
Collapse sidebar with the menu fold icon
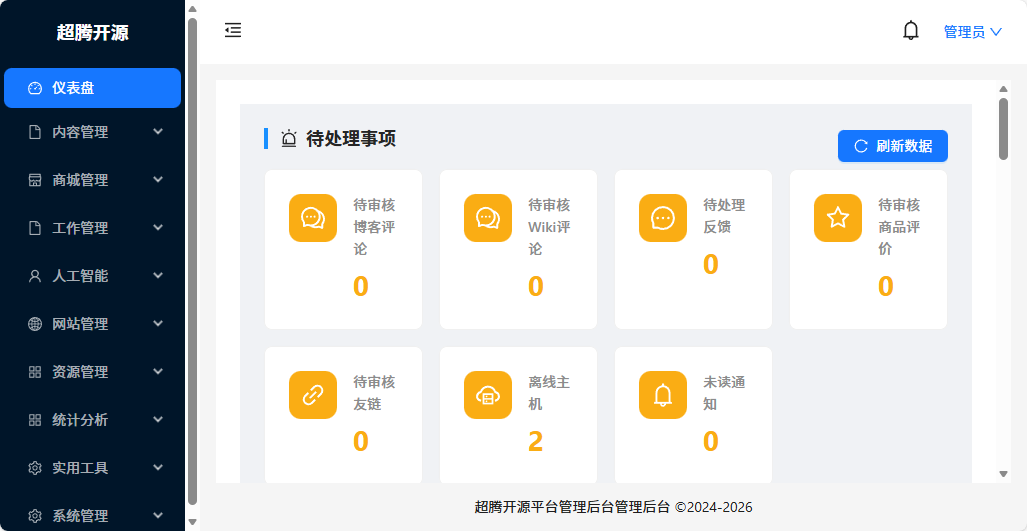coord(233,31)
